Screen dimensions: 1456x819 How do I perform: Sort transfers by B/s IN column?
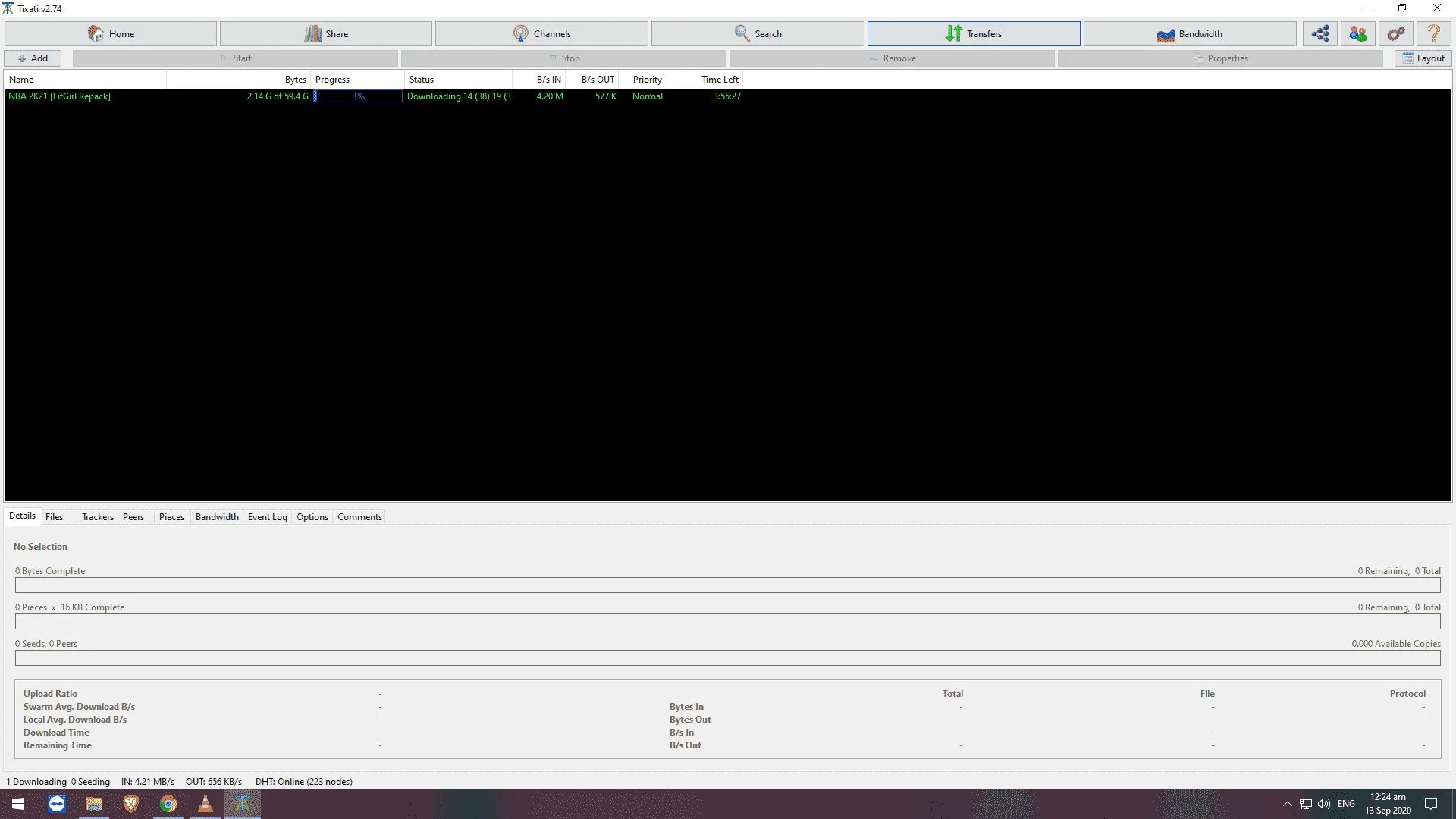(538, 80)
